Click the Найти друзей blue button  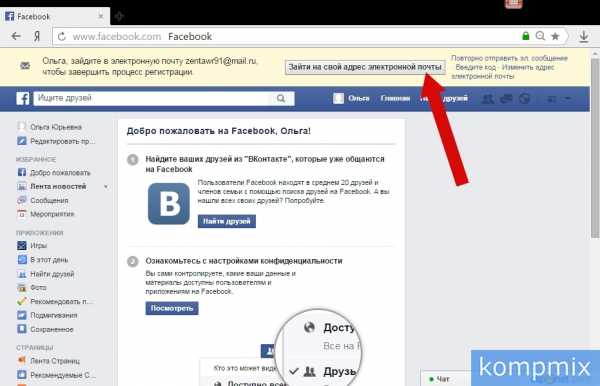click(x=227, y=221)
